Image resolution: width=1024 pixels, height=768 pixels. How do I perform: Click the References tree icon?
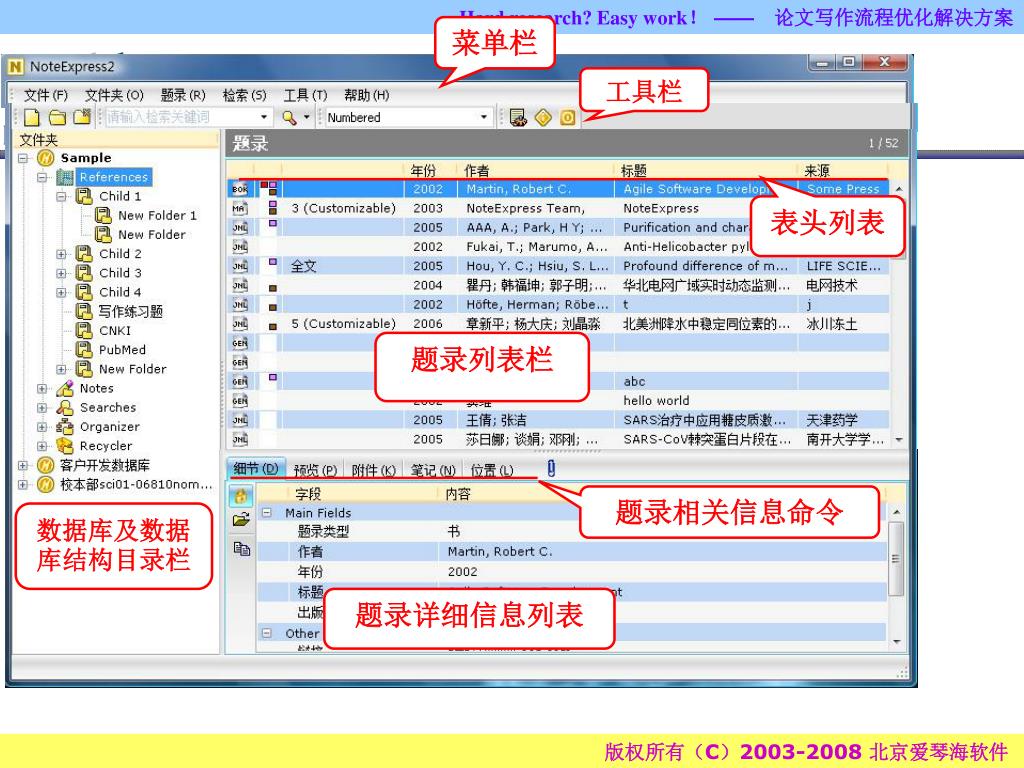(x=65, y=177)
